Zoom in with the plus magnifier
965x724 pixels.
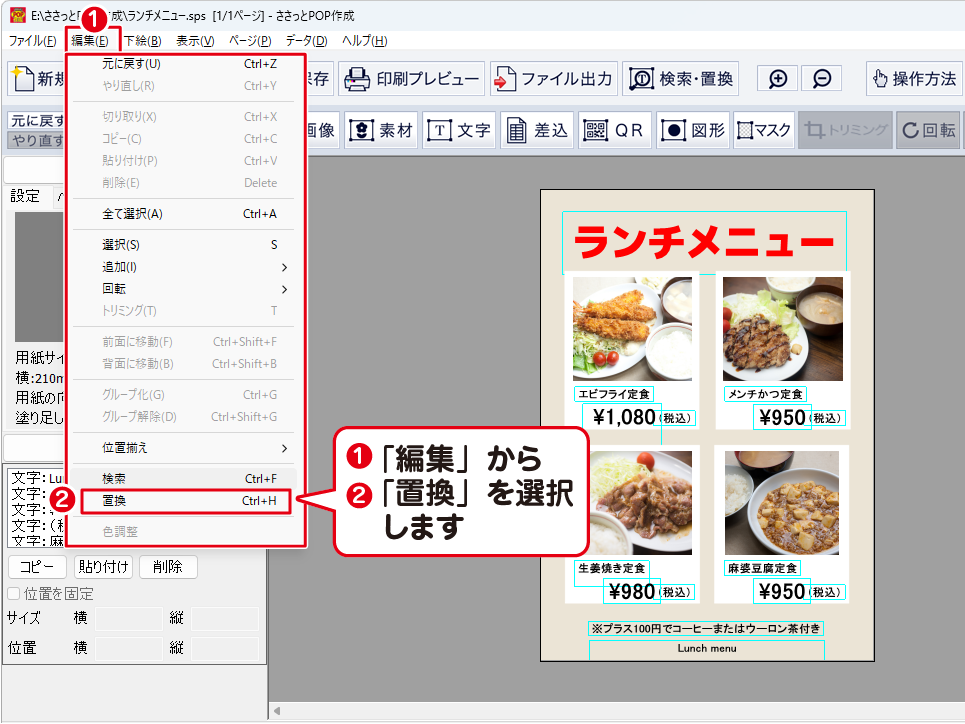[x=777, y=79]
